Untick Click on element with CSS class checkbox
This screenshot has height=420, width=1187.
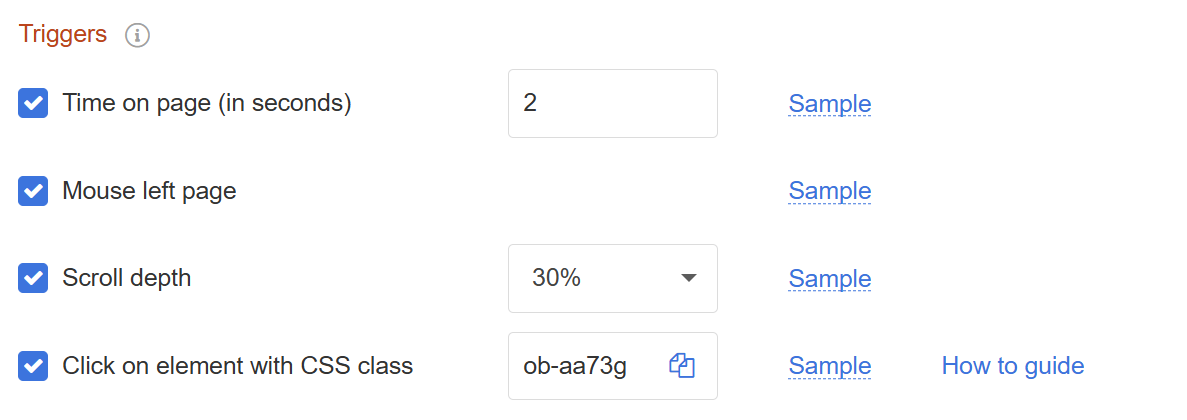tap(33, 366)
